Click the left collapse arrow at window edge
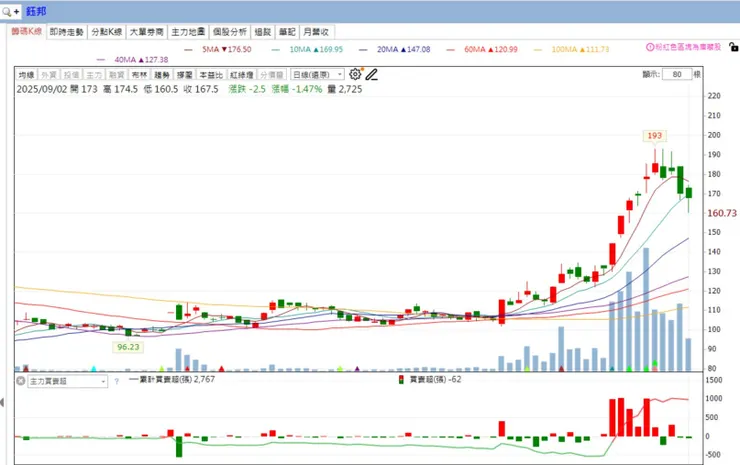740x465 pixels. (2, 403)
